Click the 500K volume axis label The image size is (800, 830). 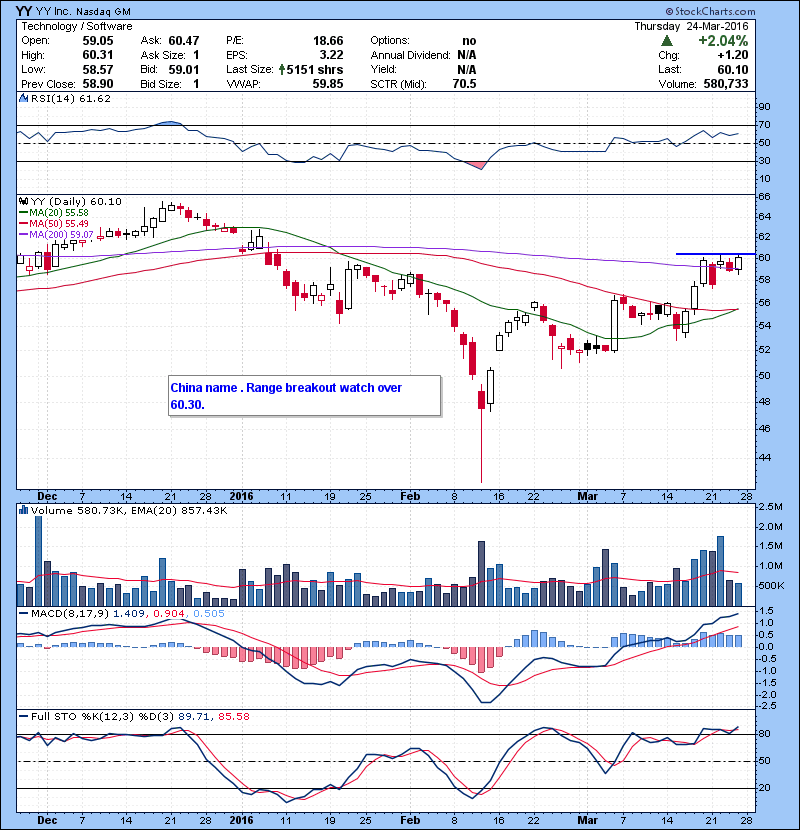point(771,585)
